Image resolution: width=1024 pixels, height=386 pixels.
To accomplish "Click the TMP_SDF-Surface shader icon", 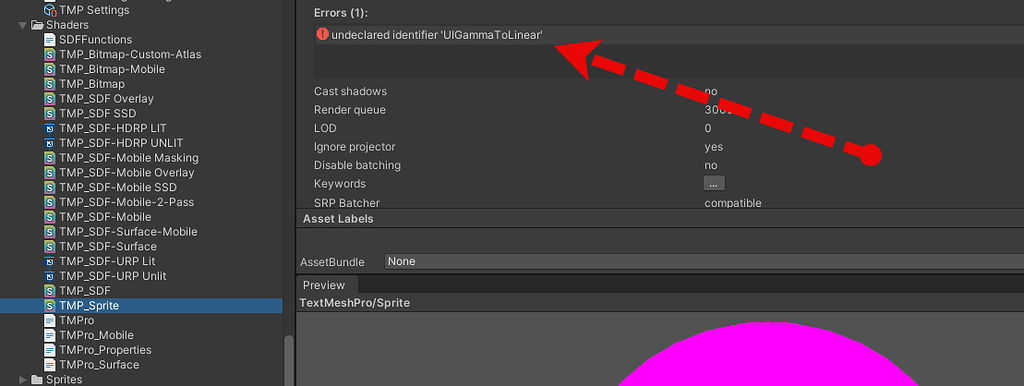I will click(x=50, y=246).
